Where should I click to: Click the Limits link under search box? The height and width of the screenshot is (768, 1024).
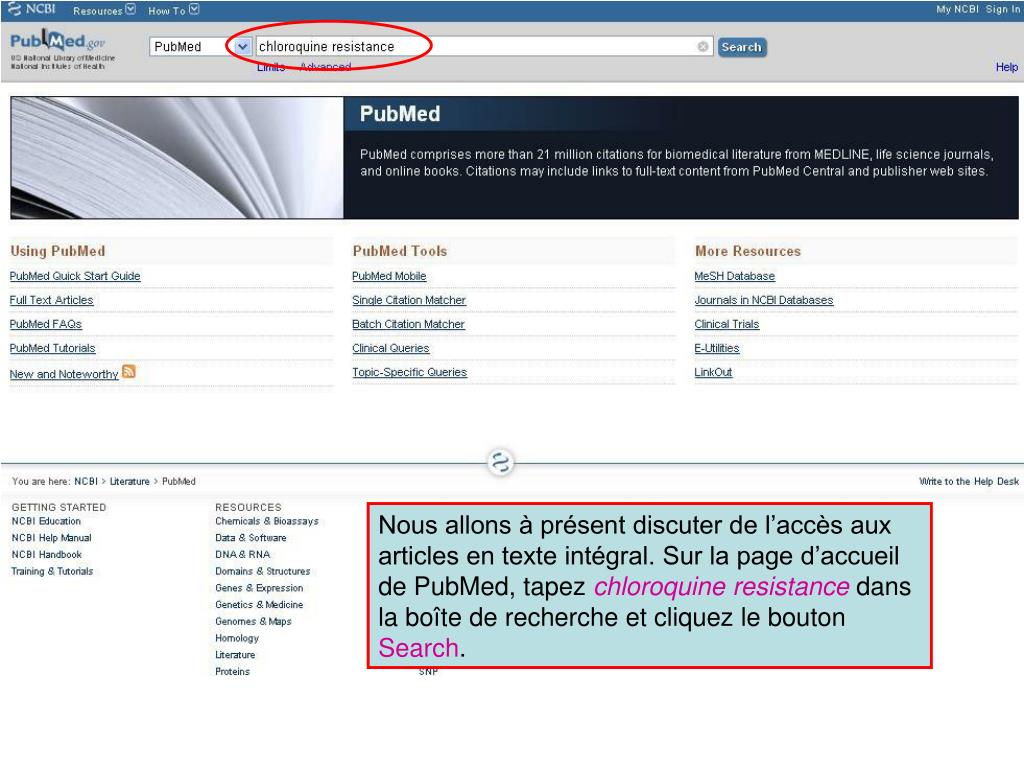coord(271,67)
